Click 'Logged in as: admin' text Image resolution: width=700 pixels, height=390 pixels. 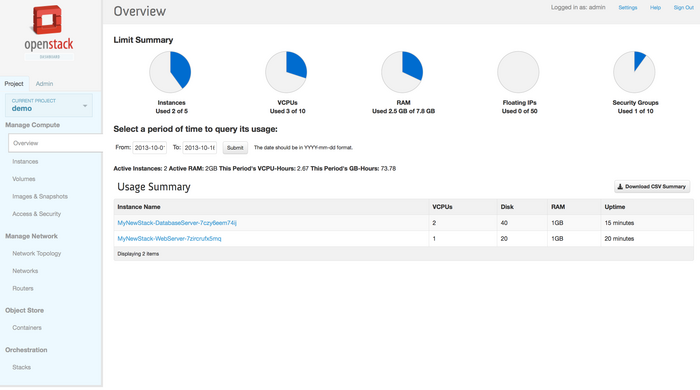pyautogui.click(x=578, y=8)
